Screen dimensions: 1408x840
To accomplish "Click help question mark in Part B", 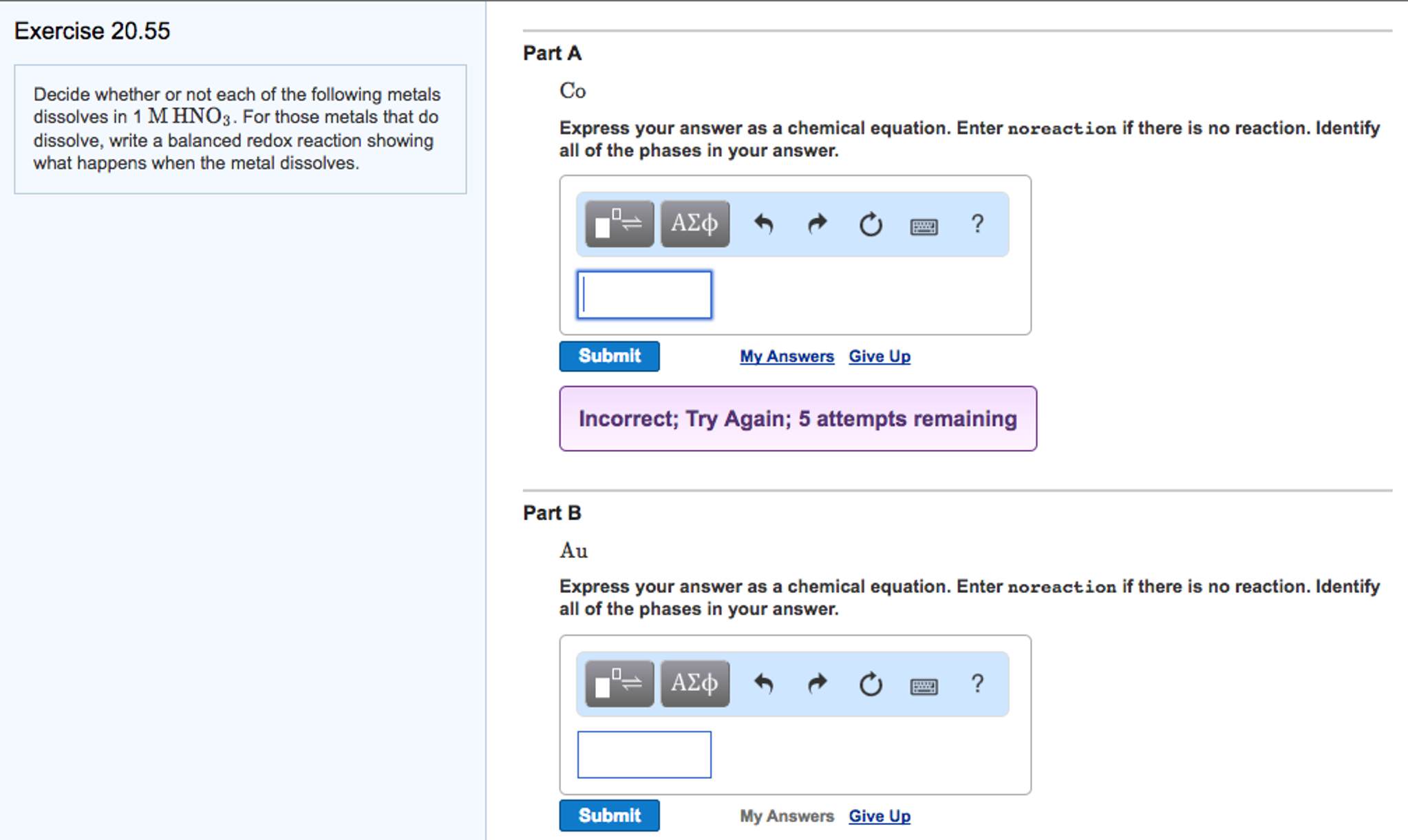I will click(x=977, y=684).
